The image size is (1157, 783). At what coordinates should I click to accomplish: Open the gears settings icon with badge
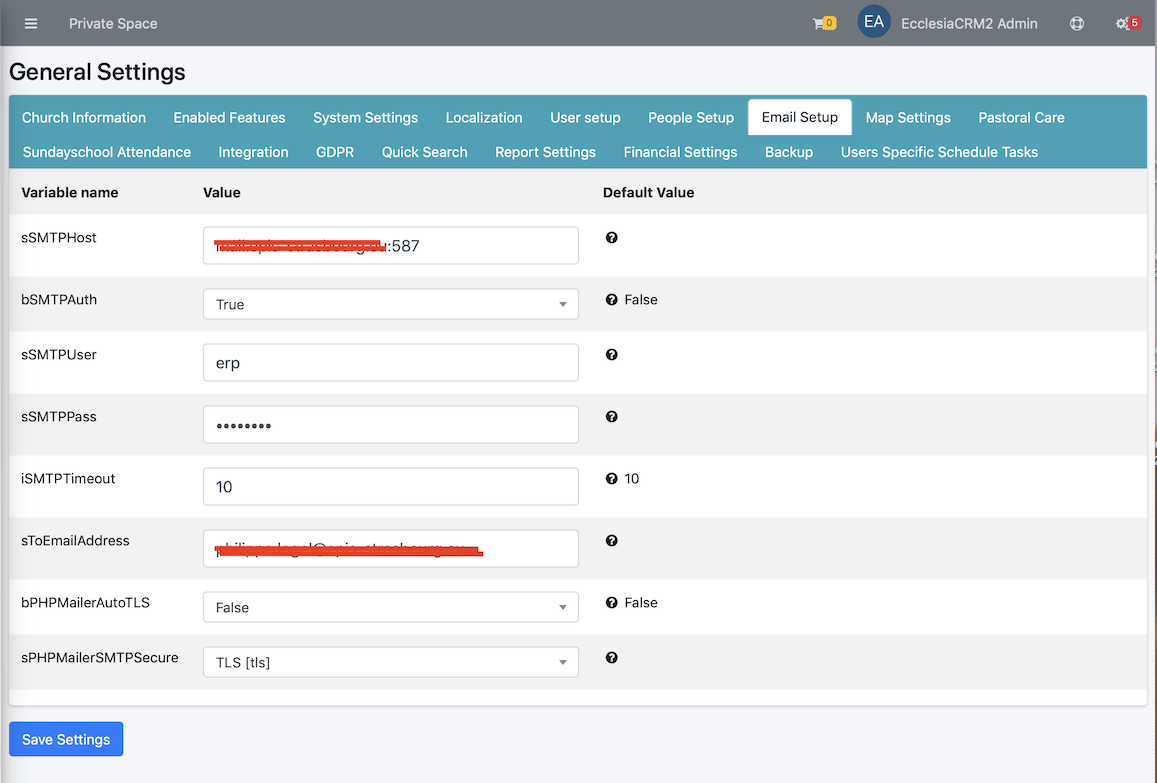click(1127, 24)
